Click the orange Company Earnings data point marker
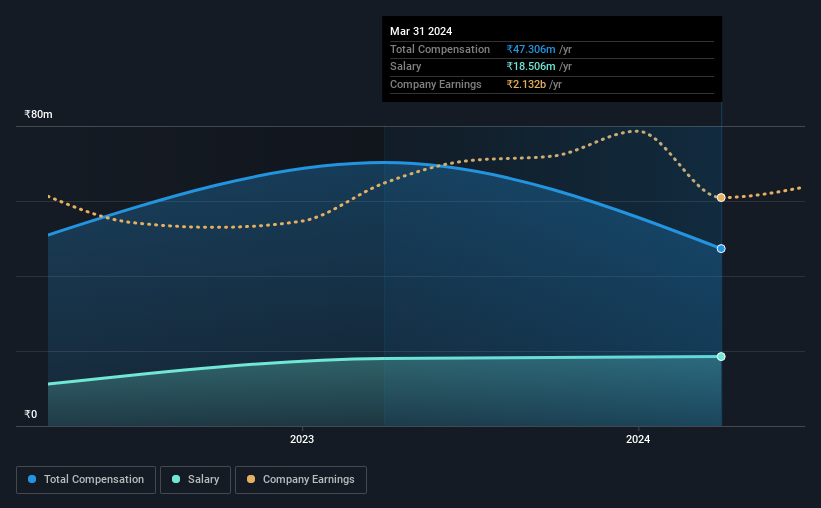Image resolution: width=821 pixels, height=508 pixels. [721, 197]
